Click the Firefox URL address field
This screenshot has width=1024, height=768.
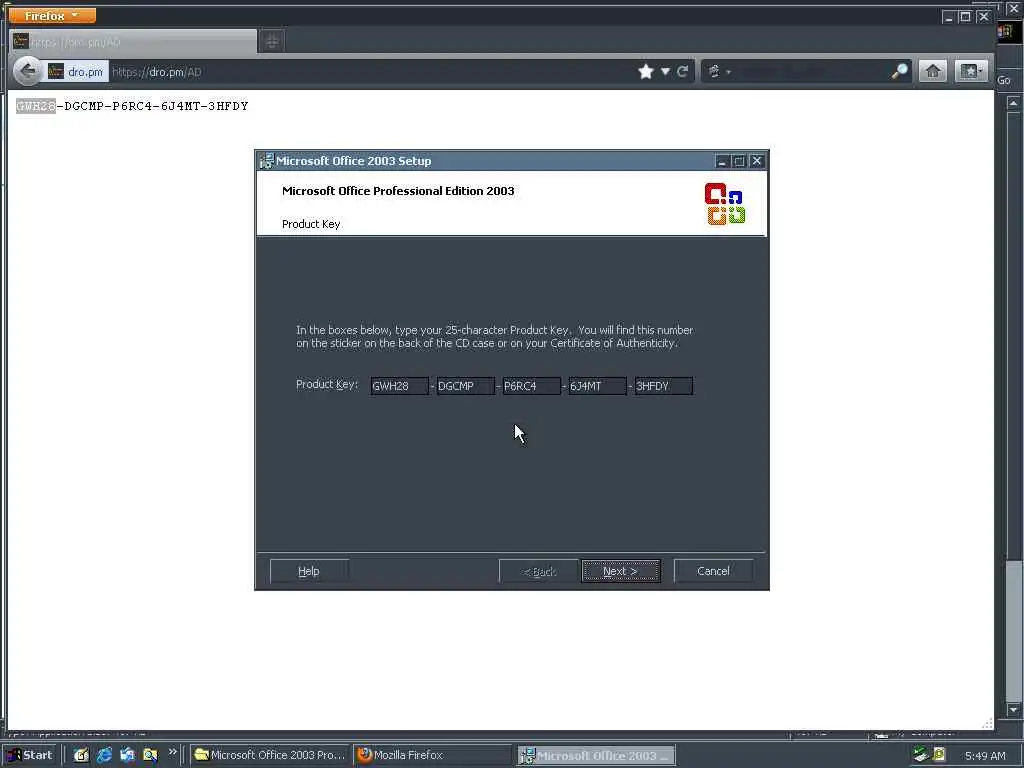(x=372, y=72)
